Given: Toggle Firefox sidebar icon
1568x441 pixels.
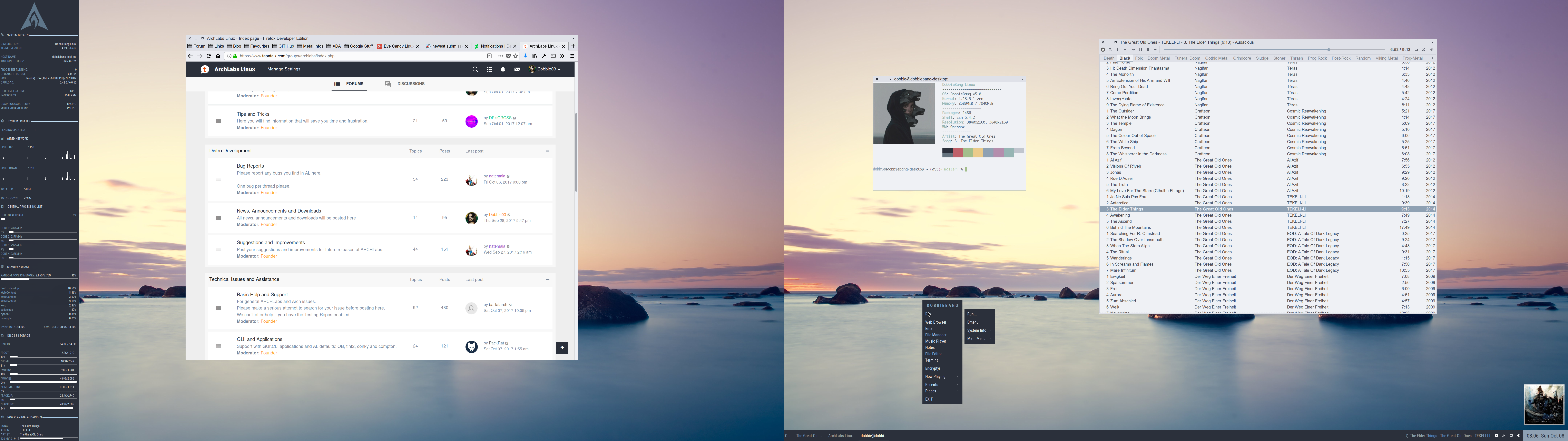Looking at the screenshot, I should point(553,56).
